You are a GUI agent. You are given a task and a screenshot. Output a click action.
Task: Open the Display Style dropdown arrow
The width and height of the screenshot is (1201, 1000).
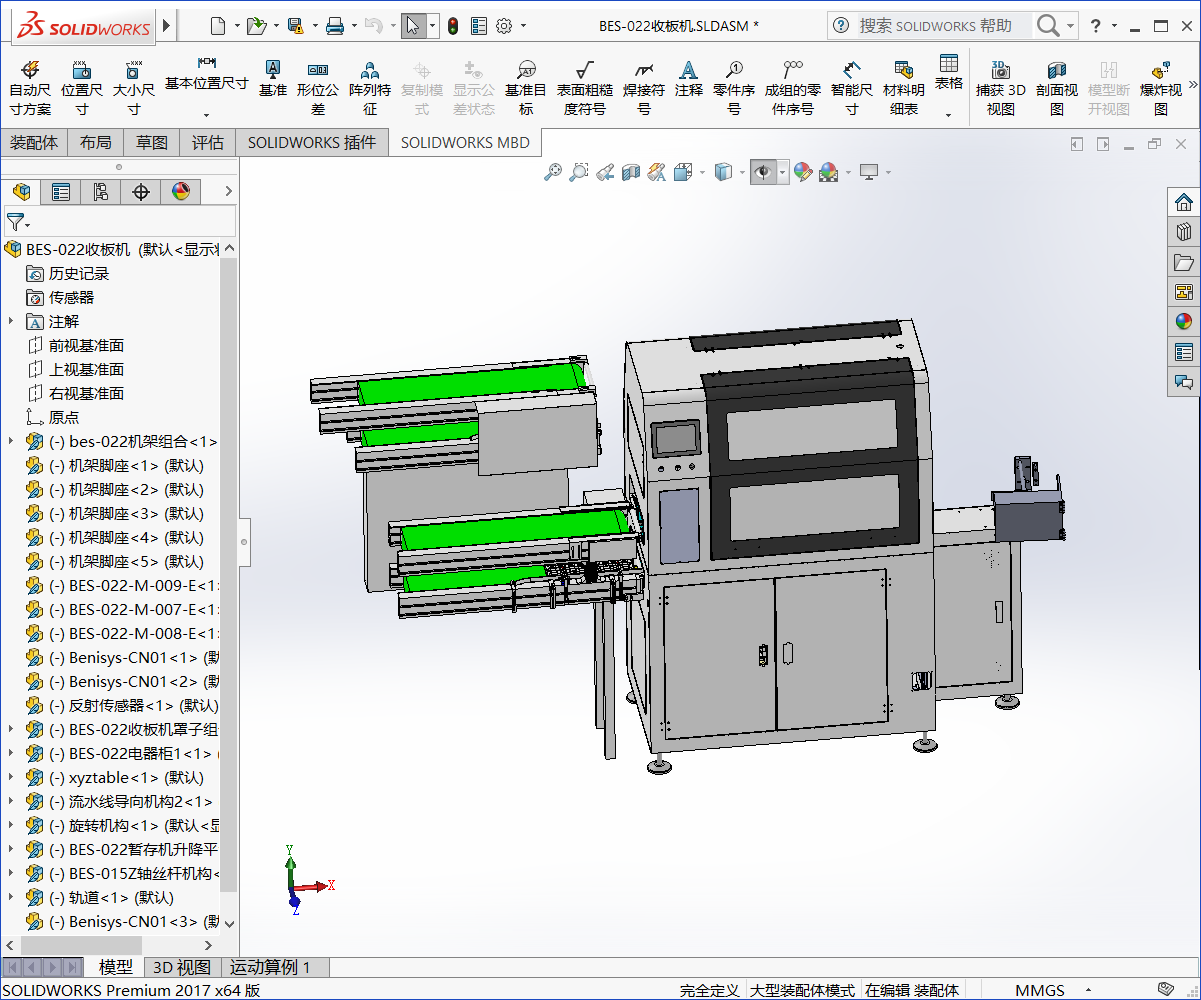click(742, 171)
